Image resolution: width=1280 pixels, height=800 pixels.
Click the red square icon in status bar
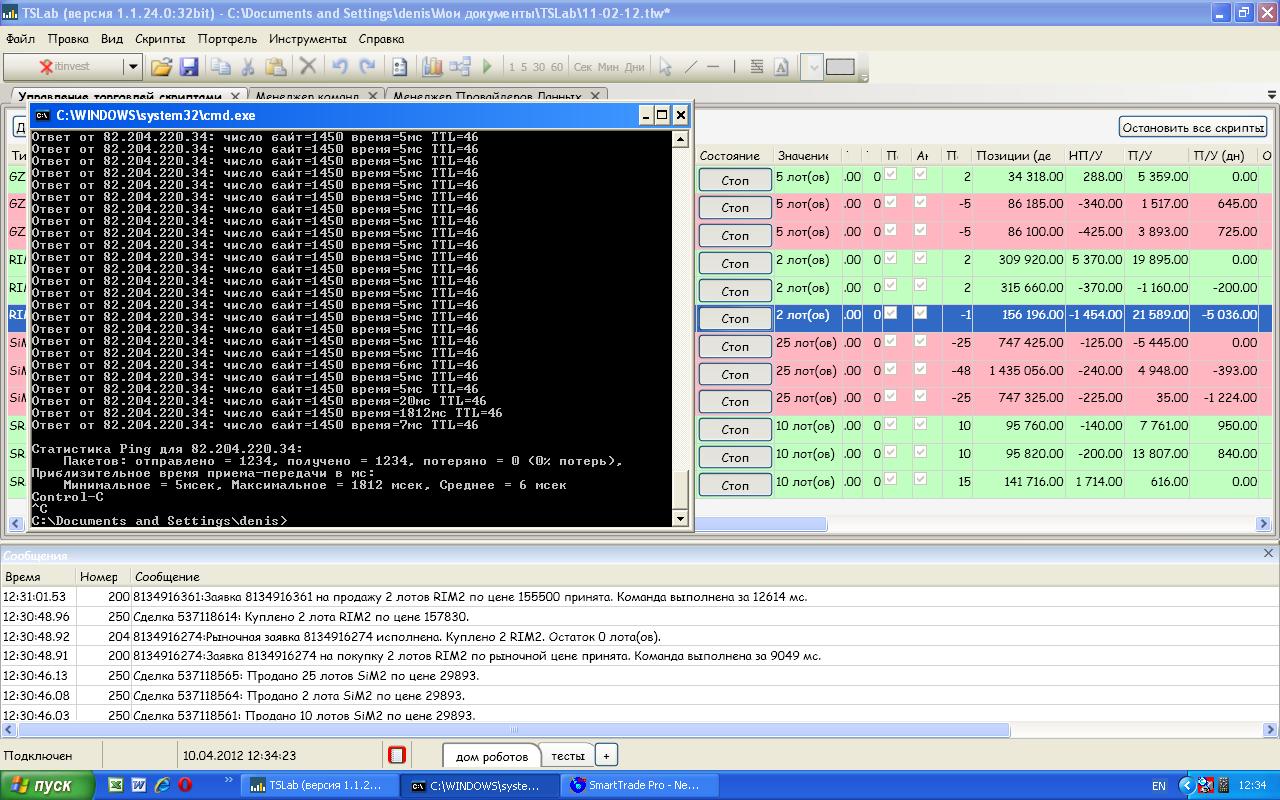[x=397, y=755]
